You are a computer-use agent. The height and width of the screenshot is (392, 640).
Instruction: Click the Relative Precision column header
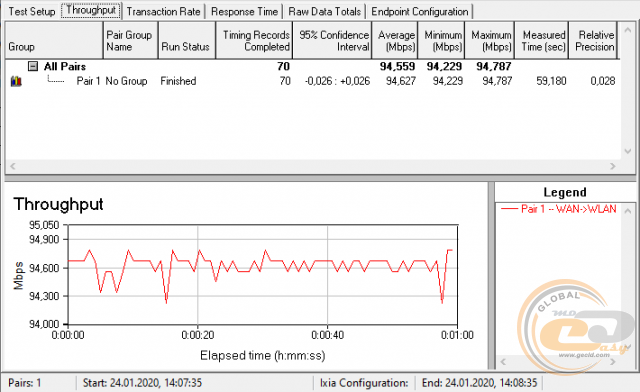coord(593,40)
